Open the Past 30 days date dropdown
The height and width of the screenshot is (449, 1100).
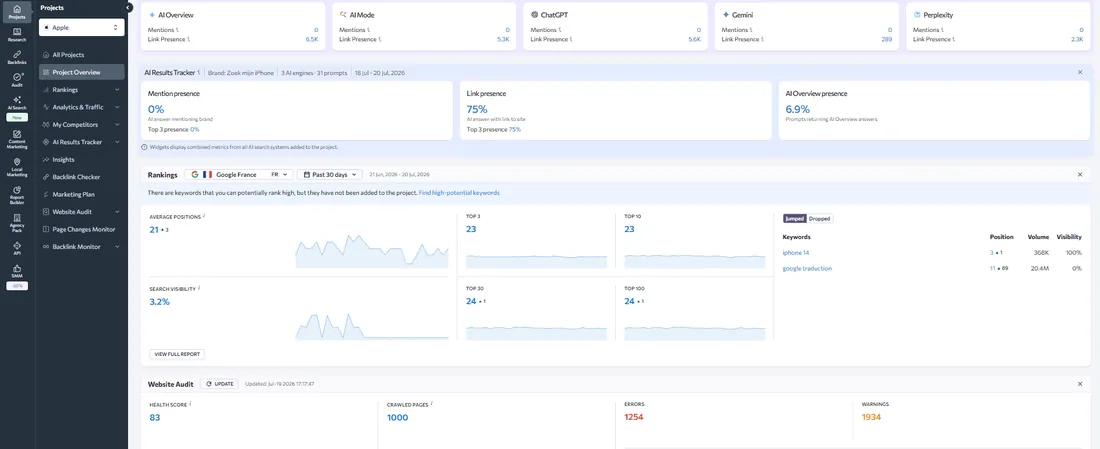pos(329,174)
